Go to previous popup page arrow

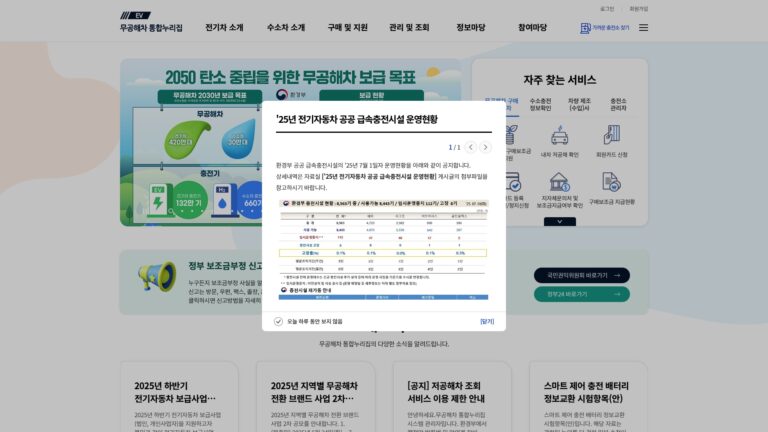click(471, 147)
